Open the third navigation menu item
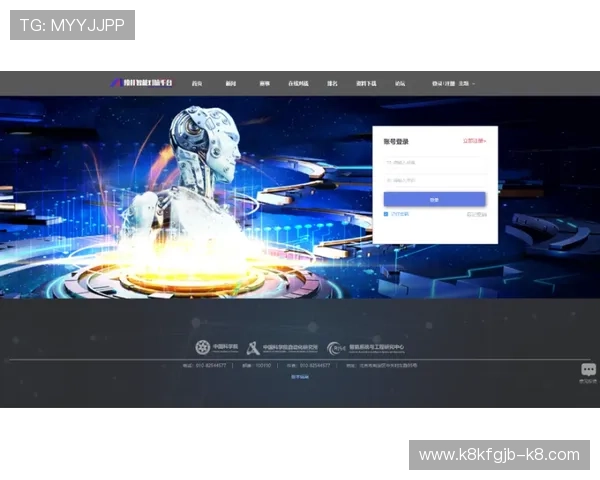Screen dimensions: 600x480 [264, 83]
